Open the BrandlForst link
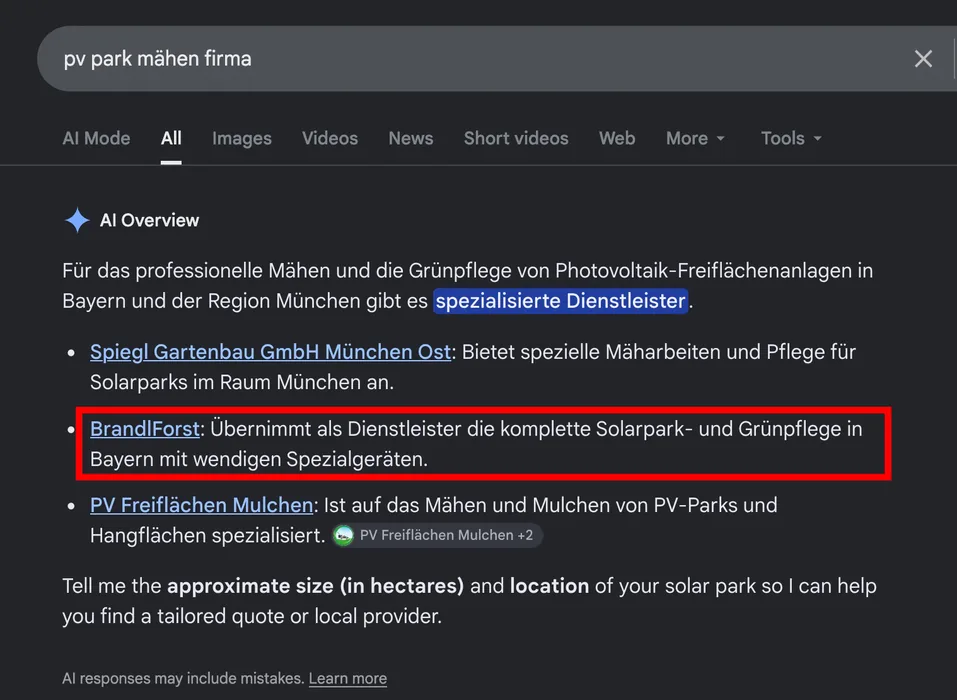Viewport: 957px width, 700px height. point(145,429)
